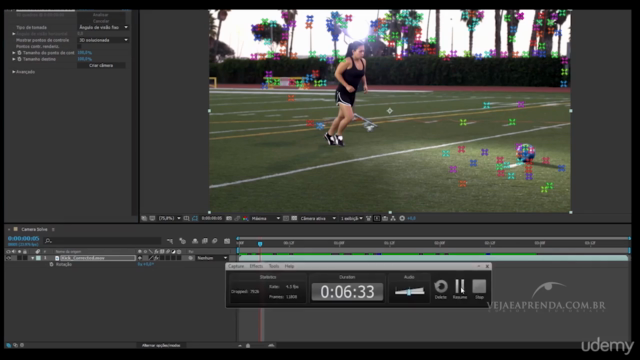The width and height of the screenshot is (640, 360).
Task: Open the Câmera ativa view dropdown
Action: pyautogui.click(x=318, y=218)
